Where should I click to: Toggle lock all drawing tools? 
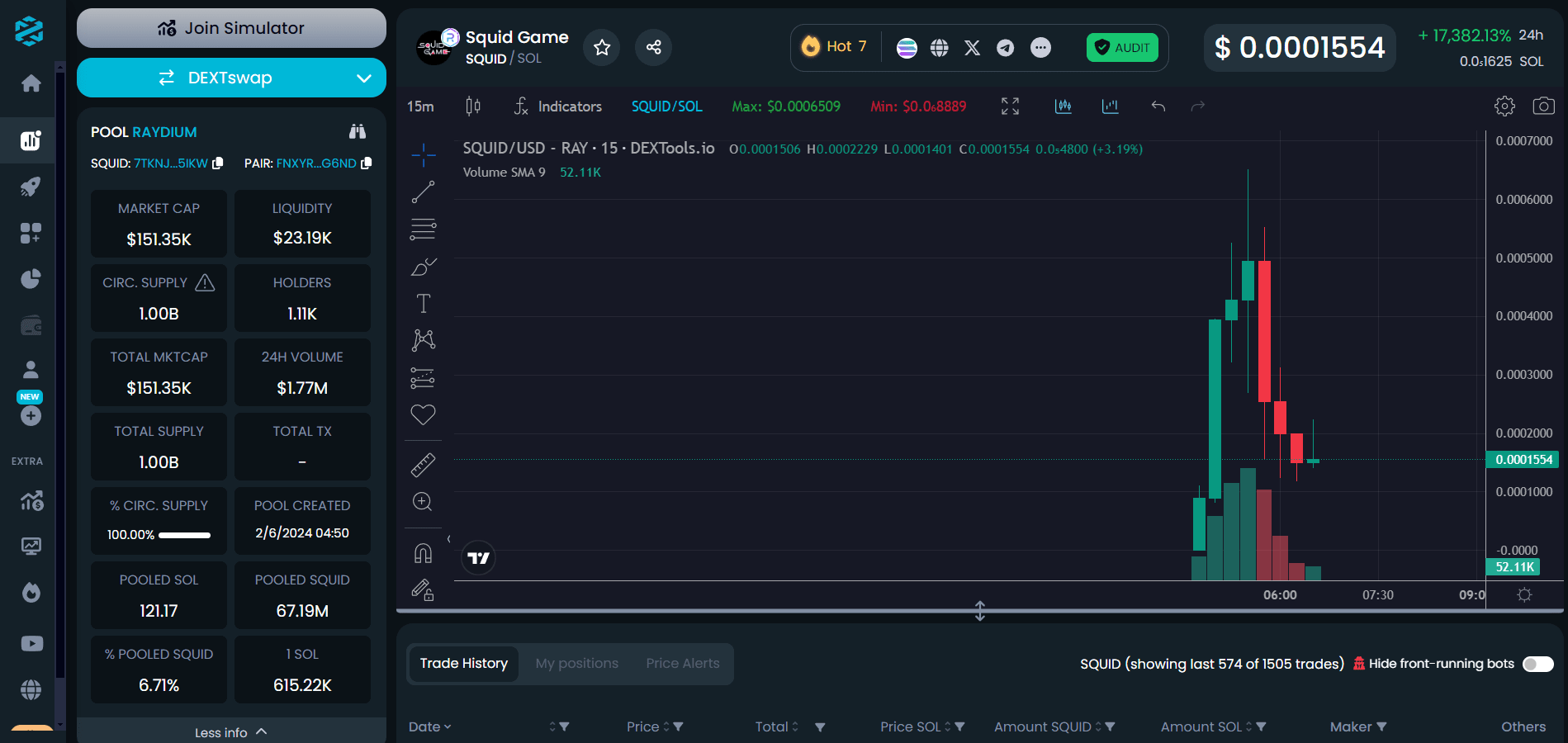423,589
